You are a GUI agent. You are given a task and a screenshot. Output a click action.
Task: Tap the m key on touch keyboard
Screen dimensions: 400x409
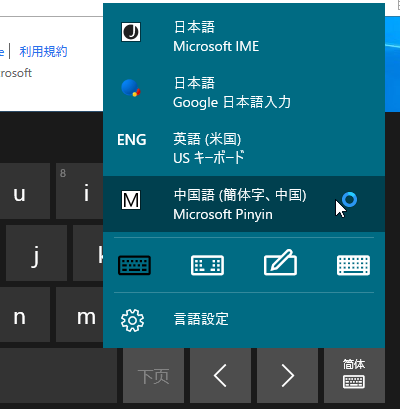pos(80,314)
